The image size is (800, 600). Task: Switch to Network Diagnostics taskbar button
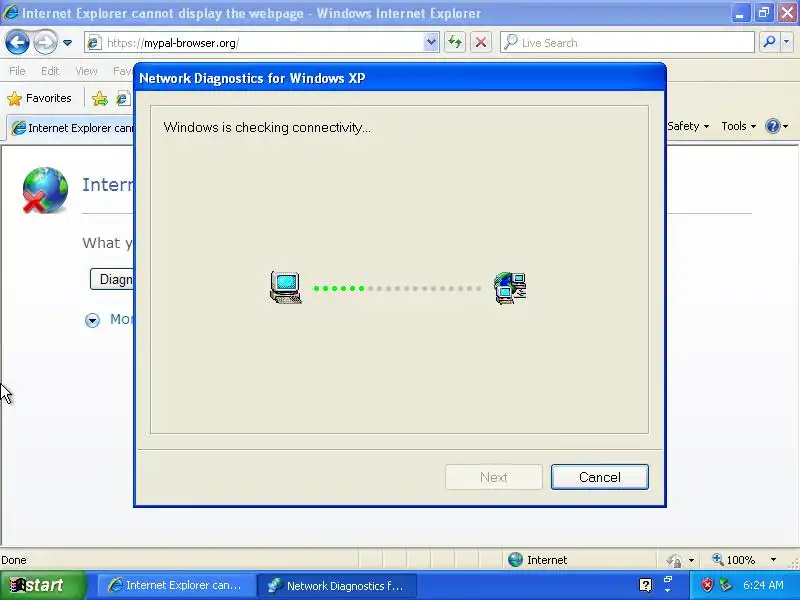click(x=337, y=585)
